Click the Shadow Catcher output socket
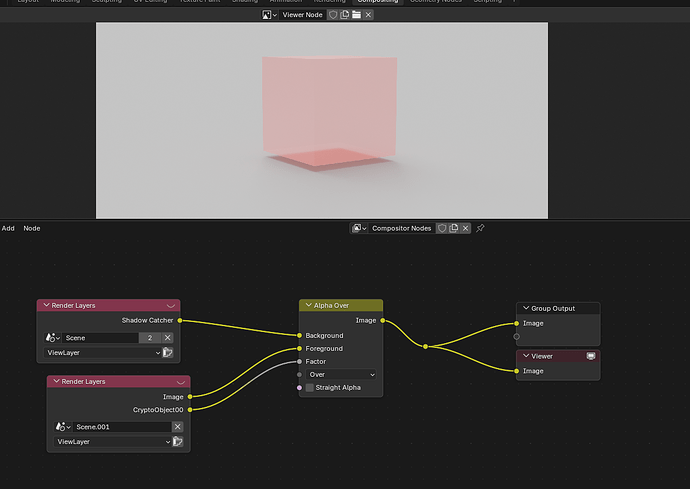This screenshot has width=690, height=489. [180, 320]
